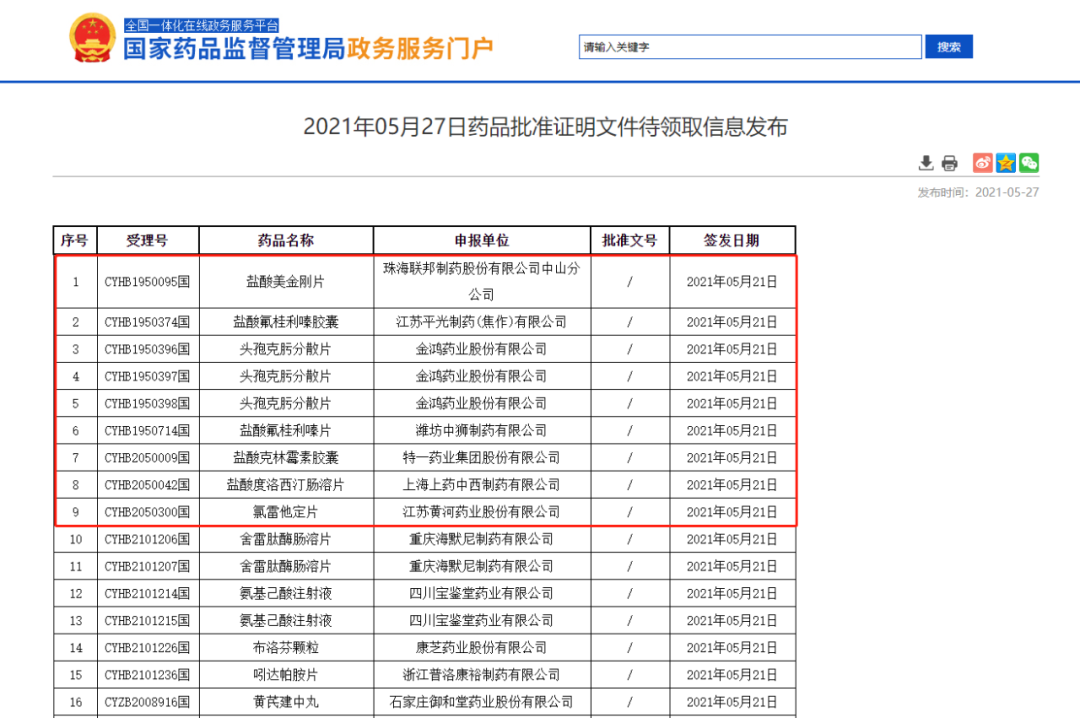Select date 2021年05月21日 in row 16
Image resolution: width=1080 pixels, height=718 pixels.
tap(731, 702)
